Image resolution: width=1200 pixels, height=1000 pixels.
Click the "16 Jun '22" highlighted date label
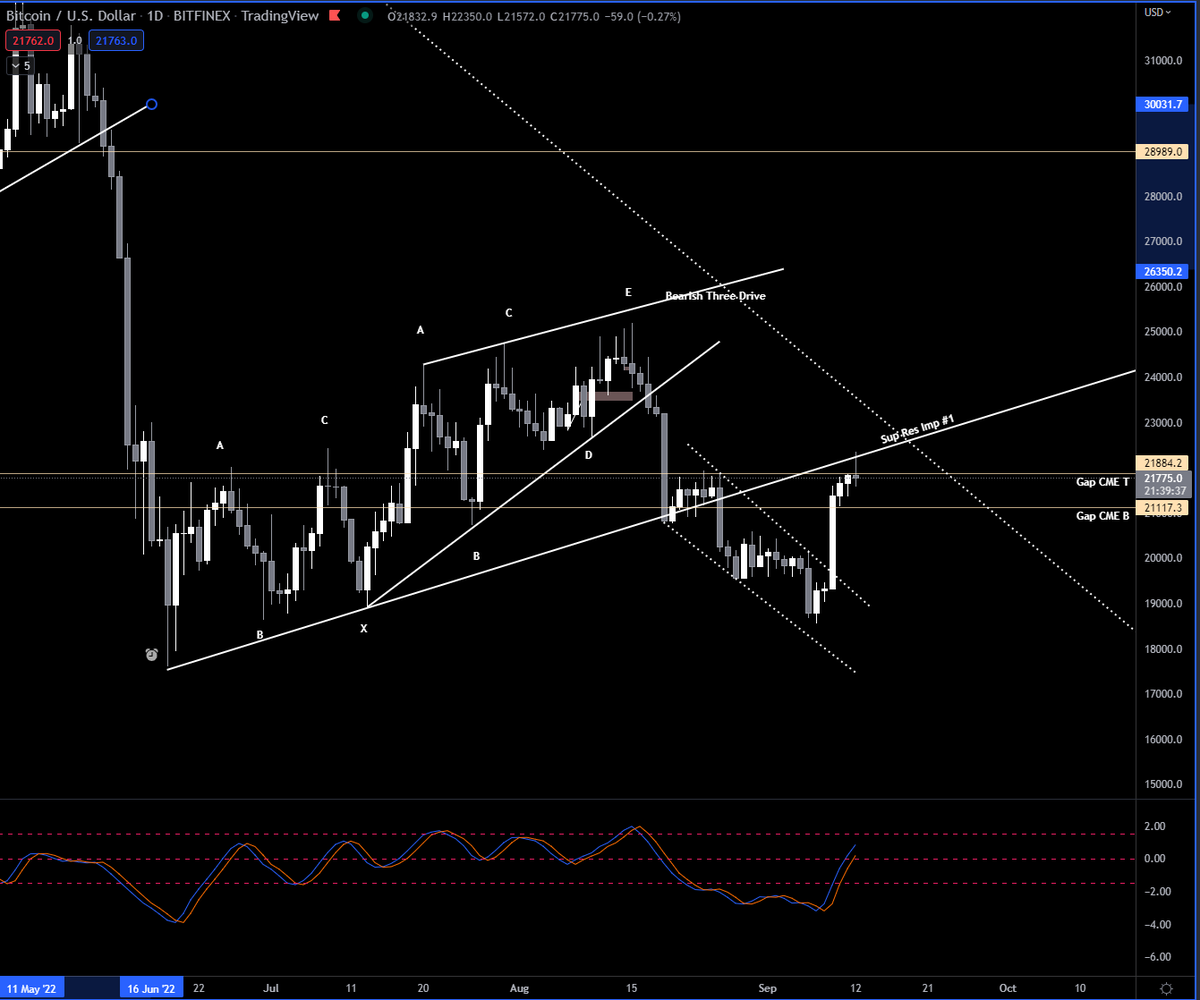pyautogui.click(x=152, y=987)
